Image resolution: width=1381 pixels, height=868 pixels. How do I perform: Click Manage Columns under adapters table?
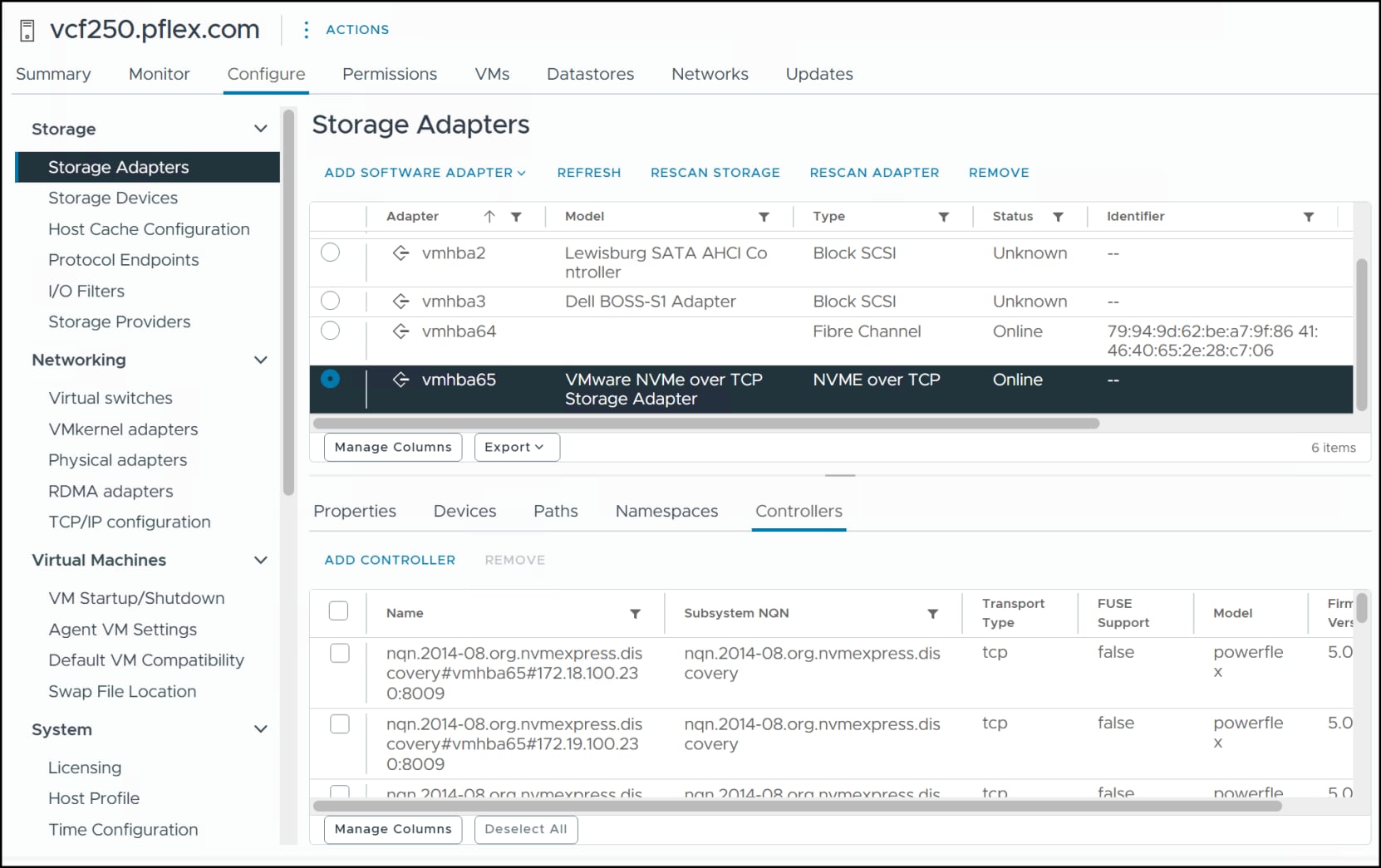(x=393, y=447)
